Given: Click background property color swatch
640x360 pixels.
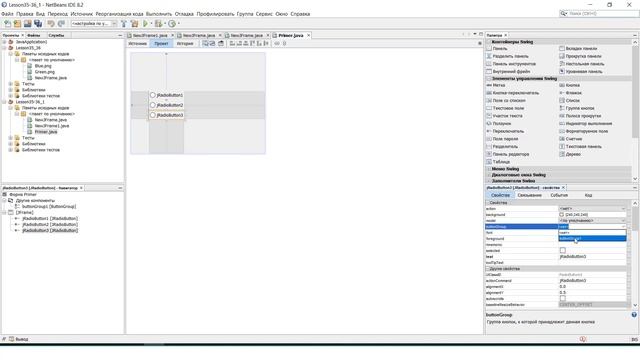Looking at the screenshot, I should pos(562,215).
